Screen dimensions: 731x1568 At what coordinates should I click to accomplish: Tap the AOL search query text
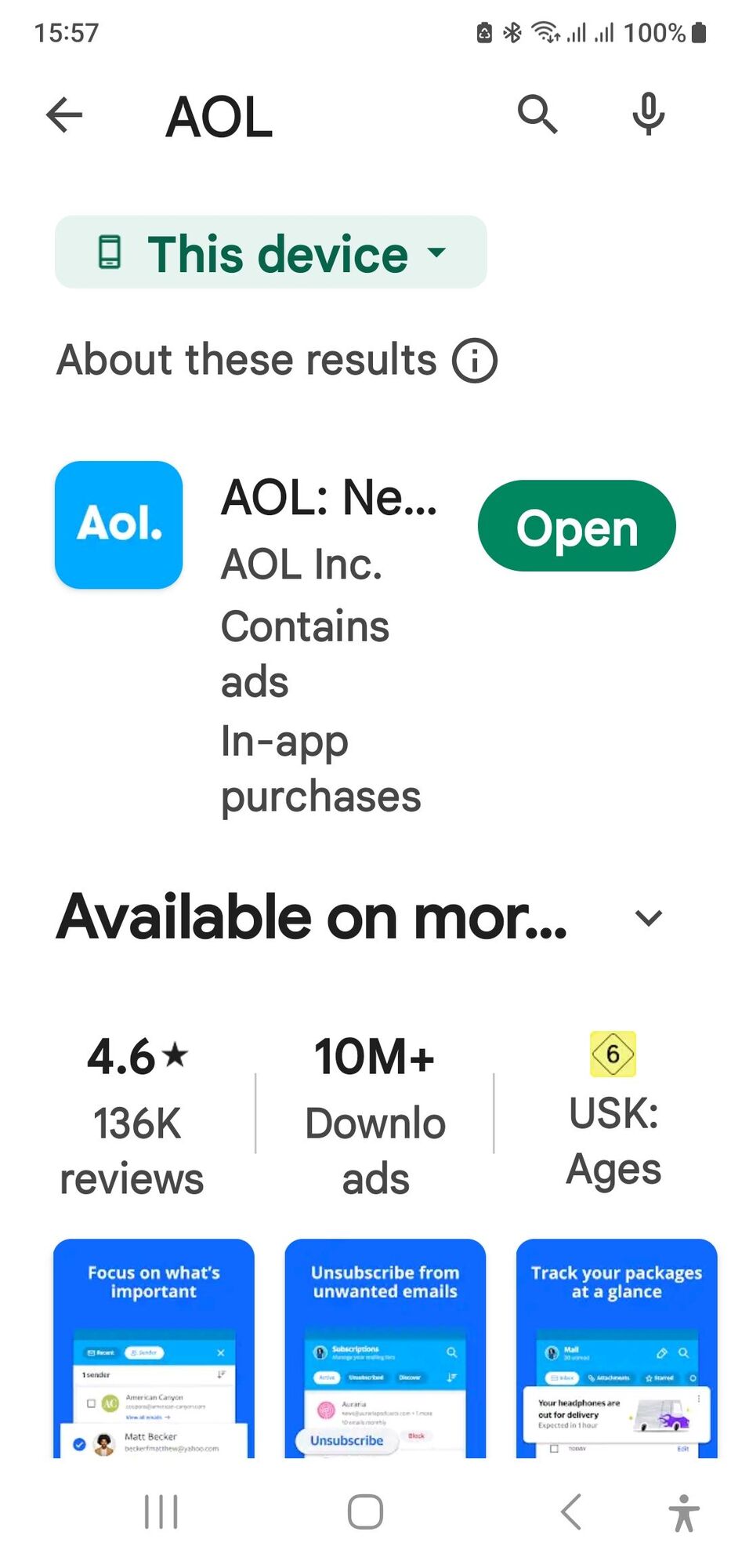219,117
